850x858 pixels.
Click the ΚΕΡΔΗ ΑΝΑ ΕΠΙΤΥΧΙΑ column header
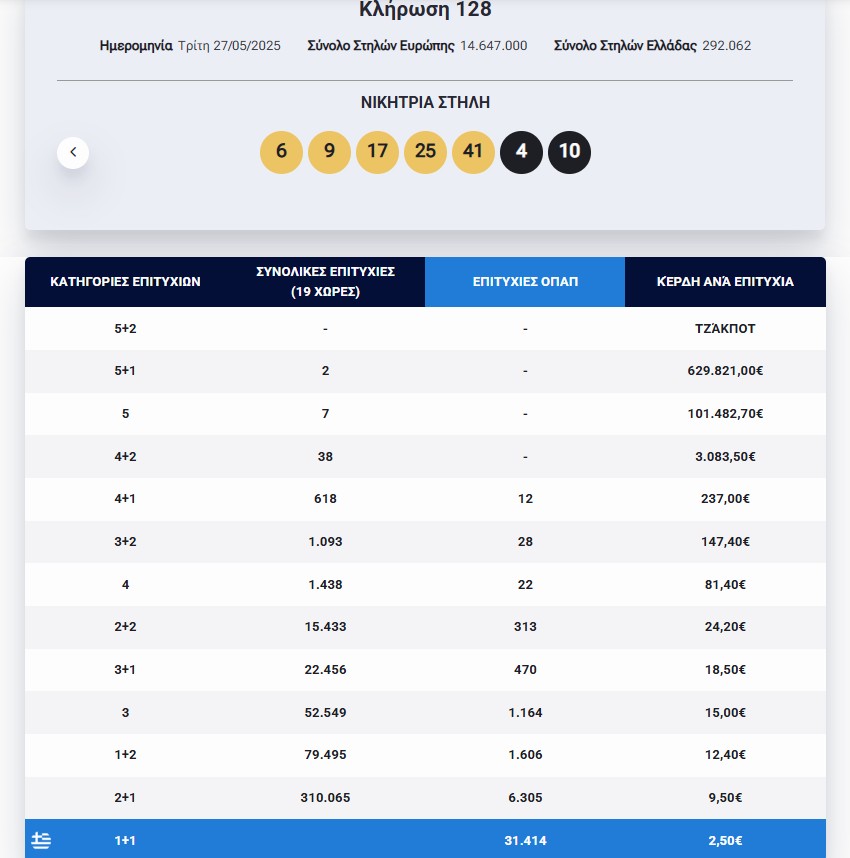[725, 282]
